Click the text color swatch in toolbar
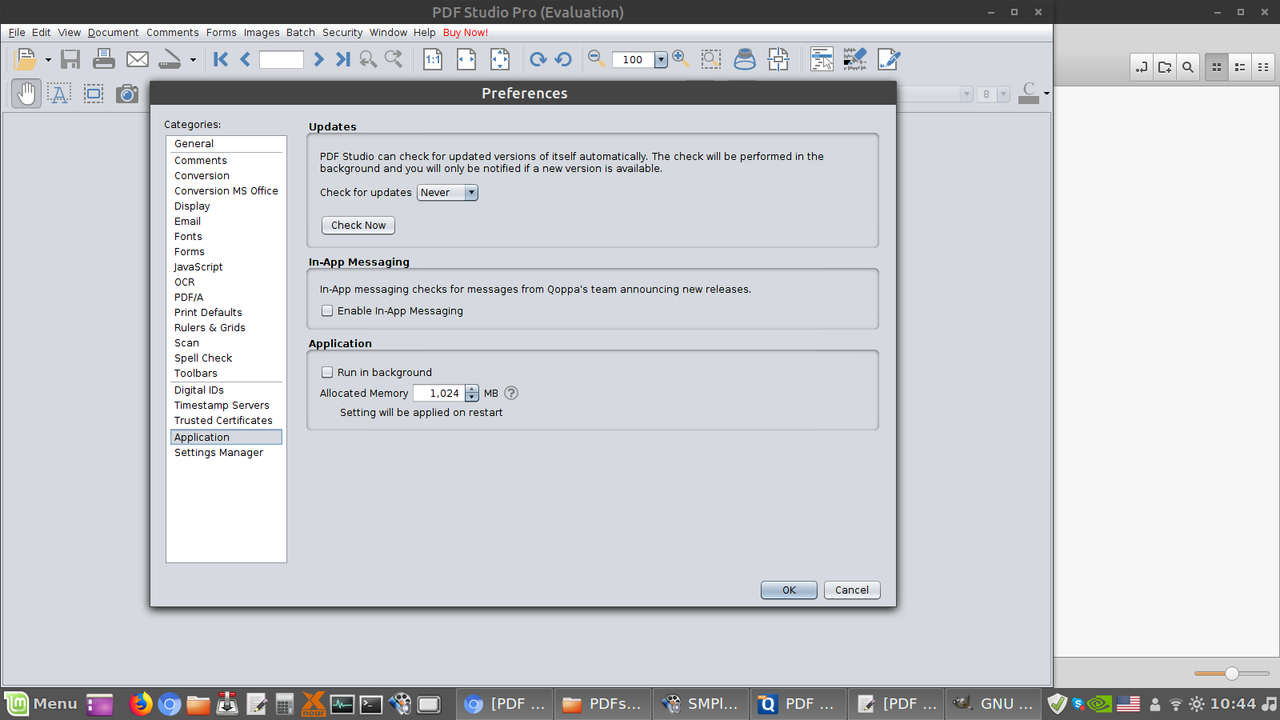Screen dimensions: 1280x720 [1029, 94]
